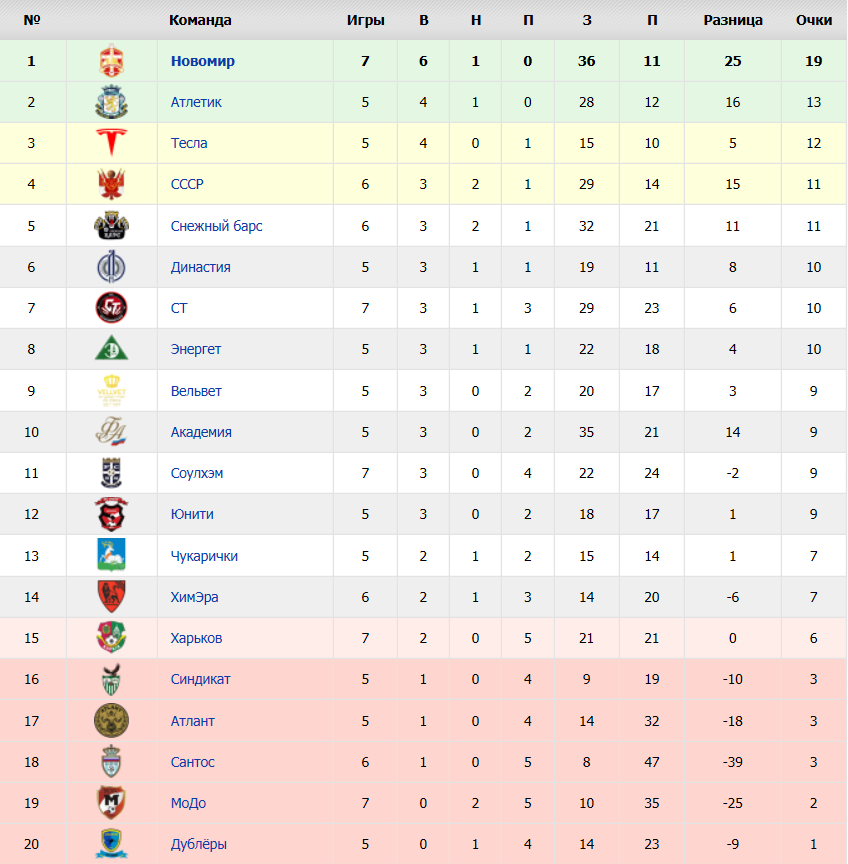Open the Атлетик team link
The height and width of the screenshot is (864, 848).
point(196,102)
